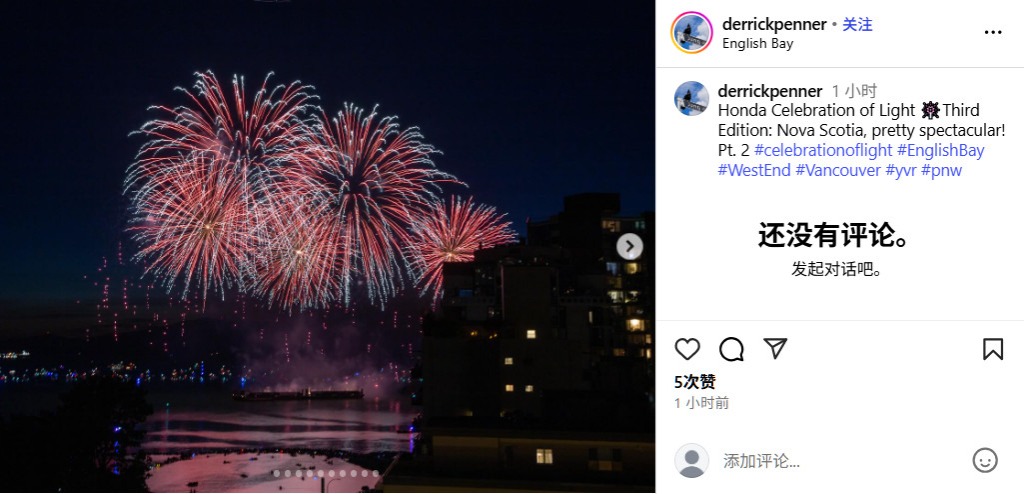View derrickpenner's story via header avatar
The image size is (1024, 494).
pyautogui.click(x=692, y=33)
